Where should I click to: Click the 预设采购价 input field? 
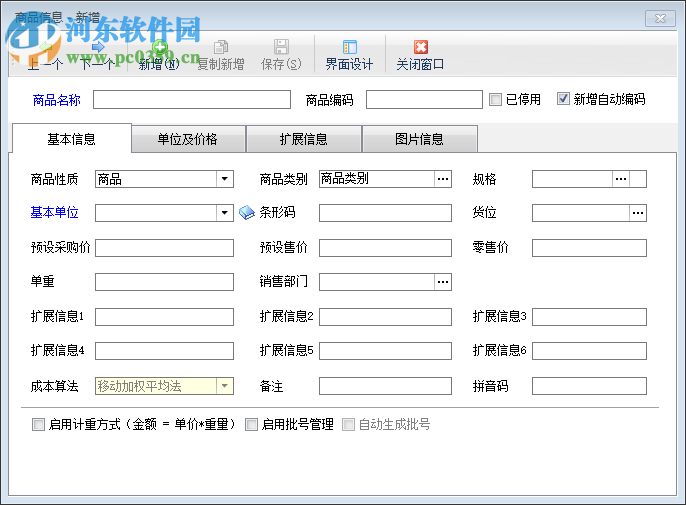(x=164, y=248)
